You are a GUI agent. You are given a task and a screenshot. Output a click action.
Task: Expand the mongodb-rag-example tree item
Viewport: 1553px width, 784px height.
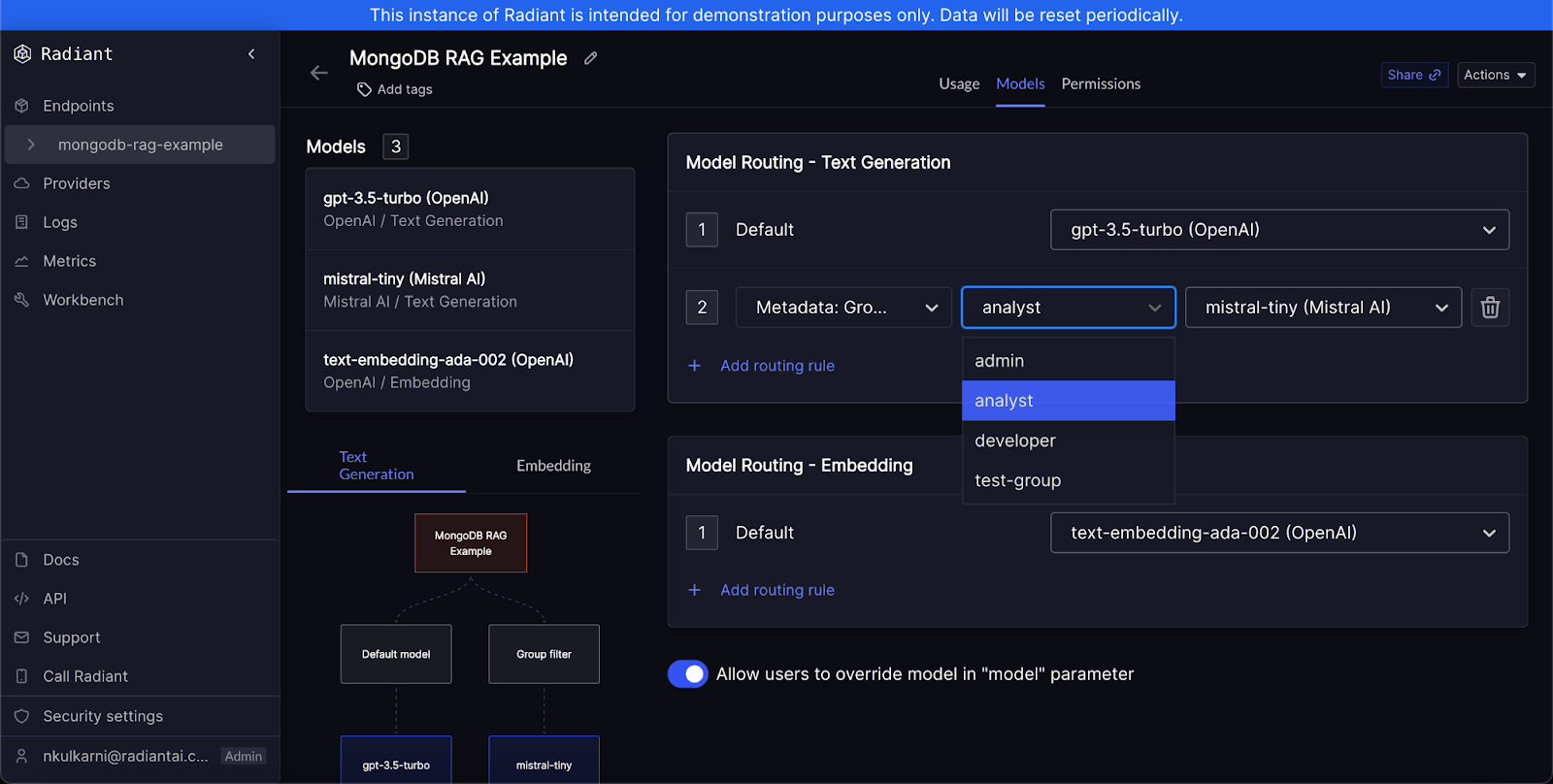(x=31, y=145)
